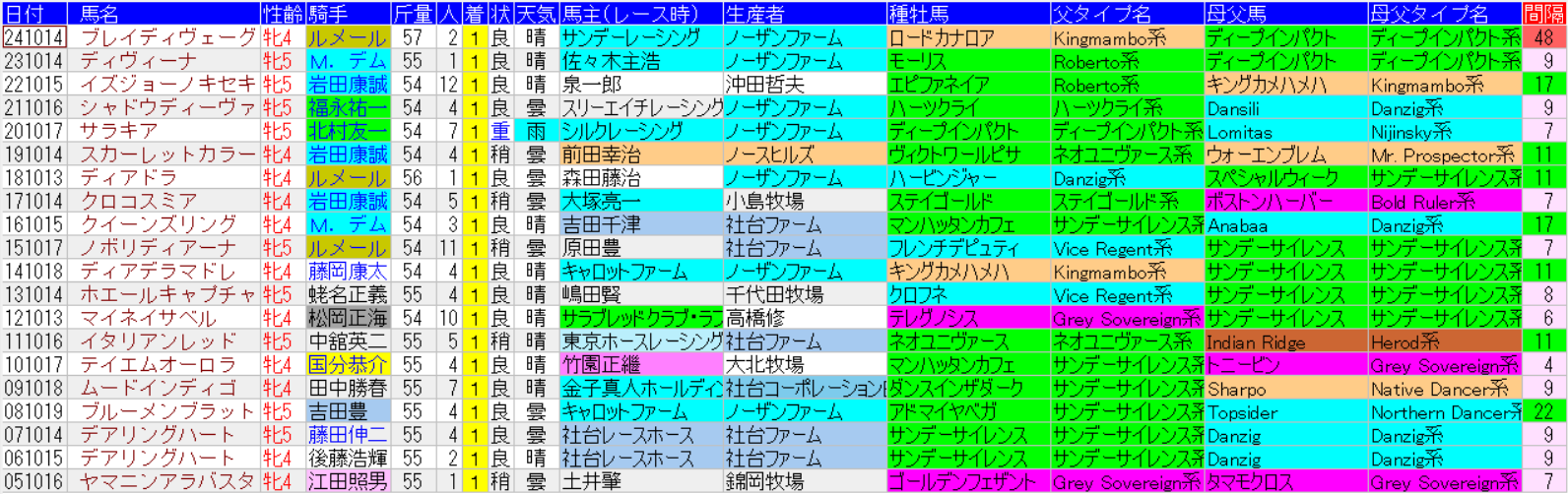Select horse name クイーンズリング
Image resolution: width=1568 pixels, height=494 pixels.
pos(163,225)
